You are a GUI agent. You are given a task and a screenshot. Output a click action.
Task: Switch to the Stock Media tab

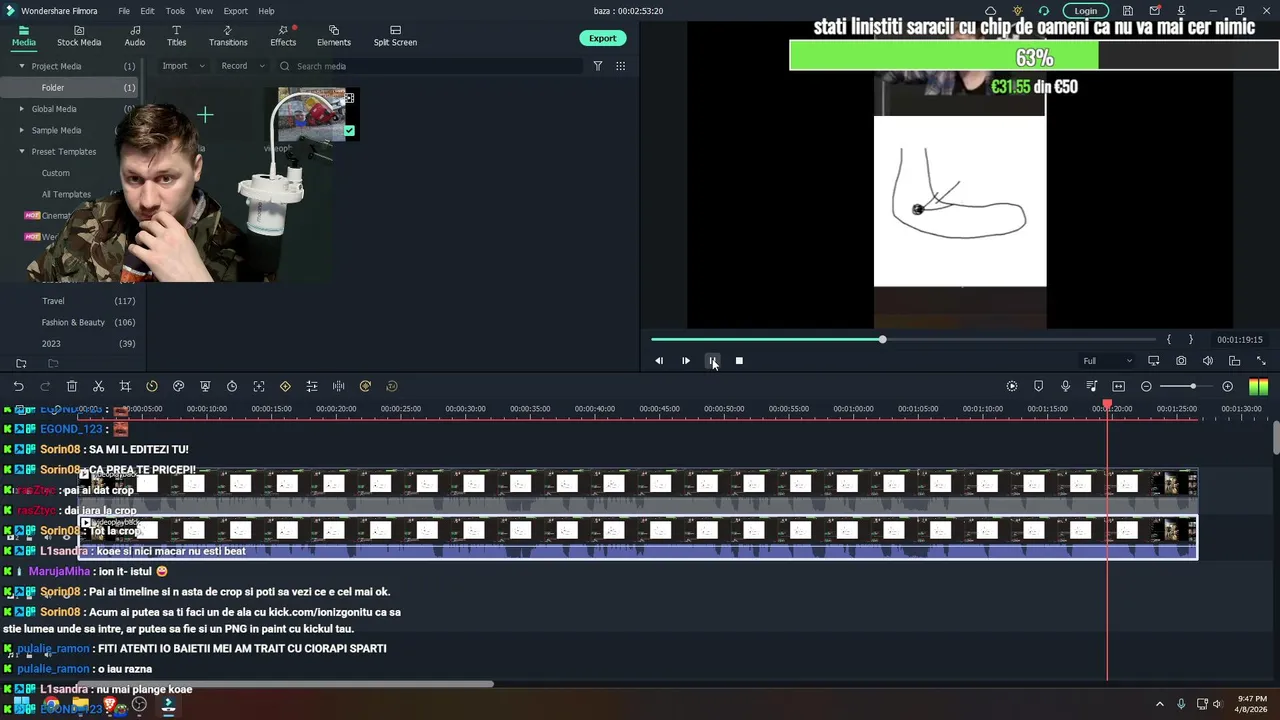click(x=79, y=36)
